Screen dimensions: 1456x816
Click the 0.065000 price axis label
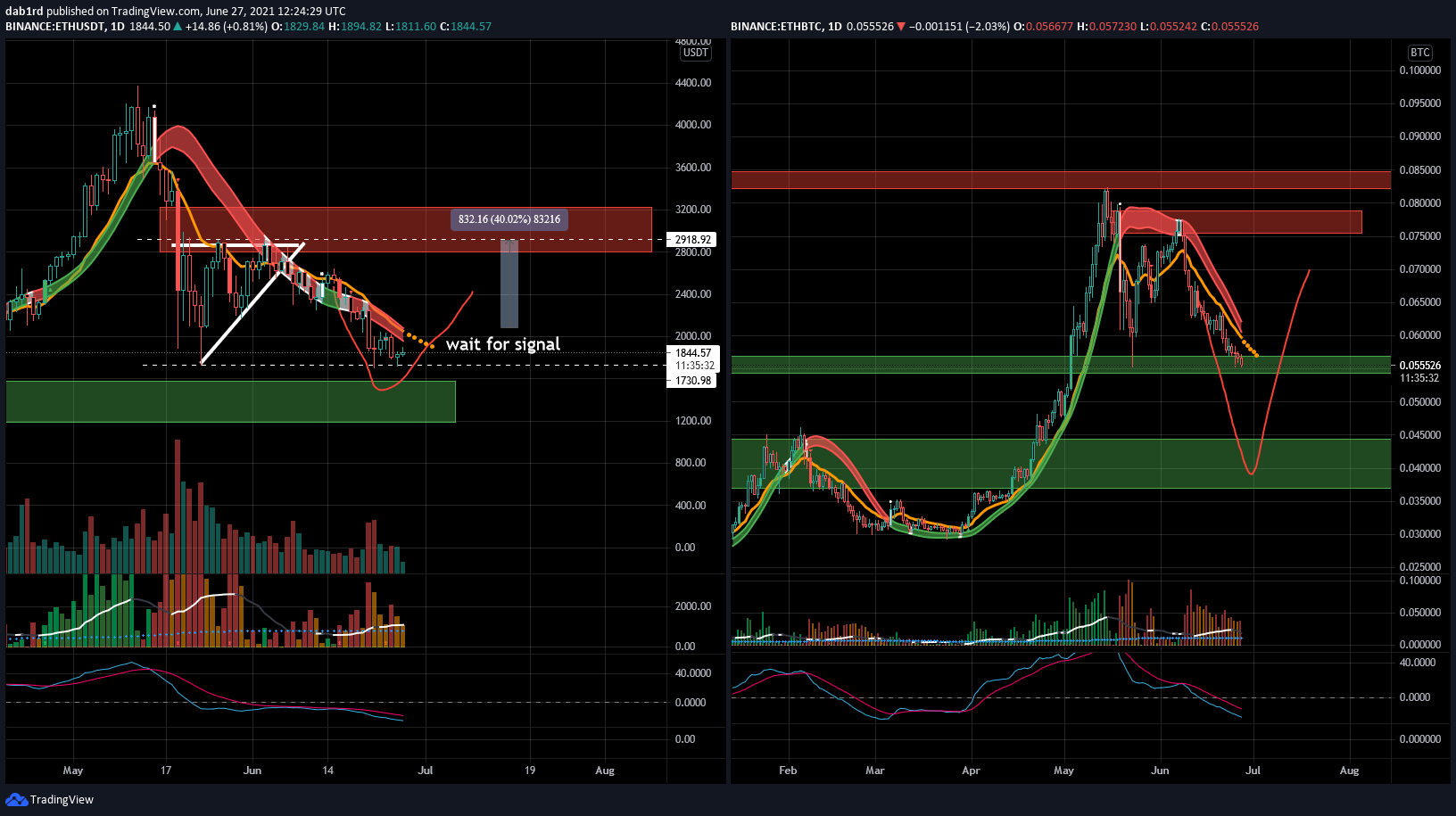click(1419, 302)
